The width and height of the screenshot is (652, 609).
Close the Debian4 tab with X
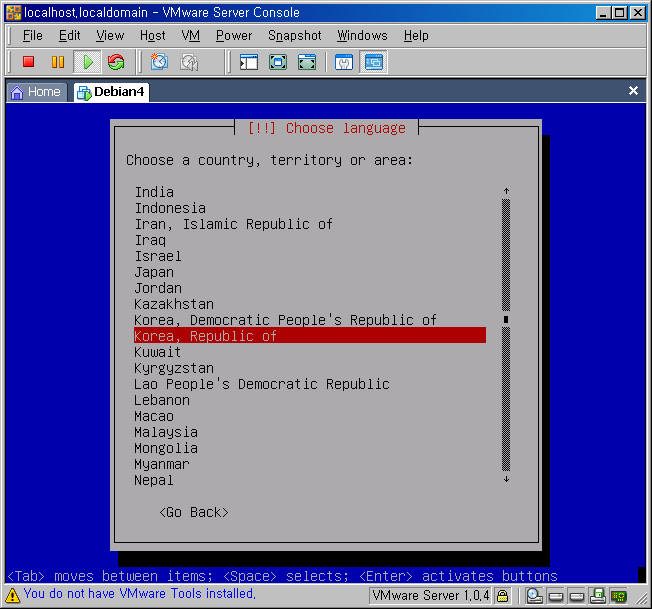[633, 91]
